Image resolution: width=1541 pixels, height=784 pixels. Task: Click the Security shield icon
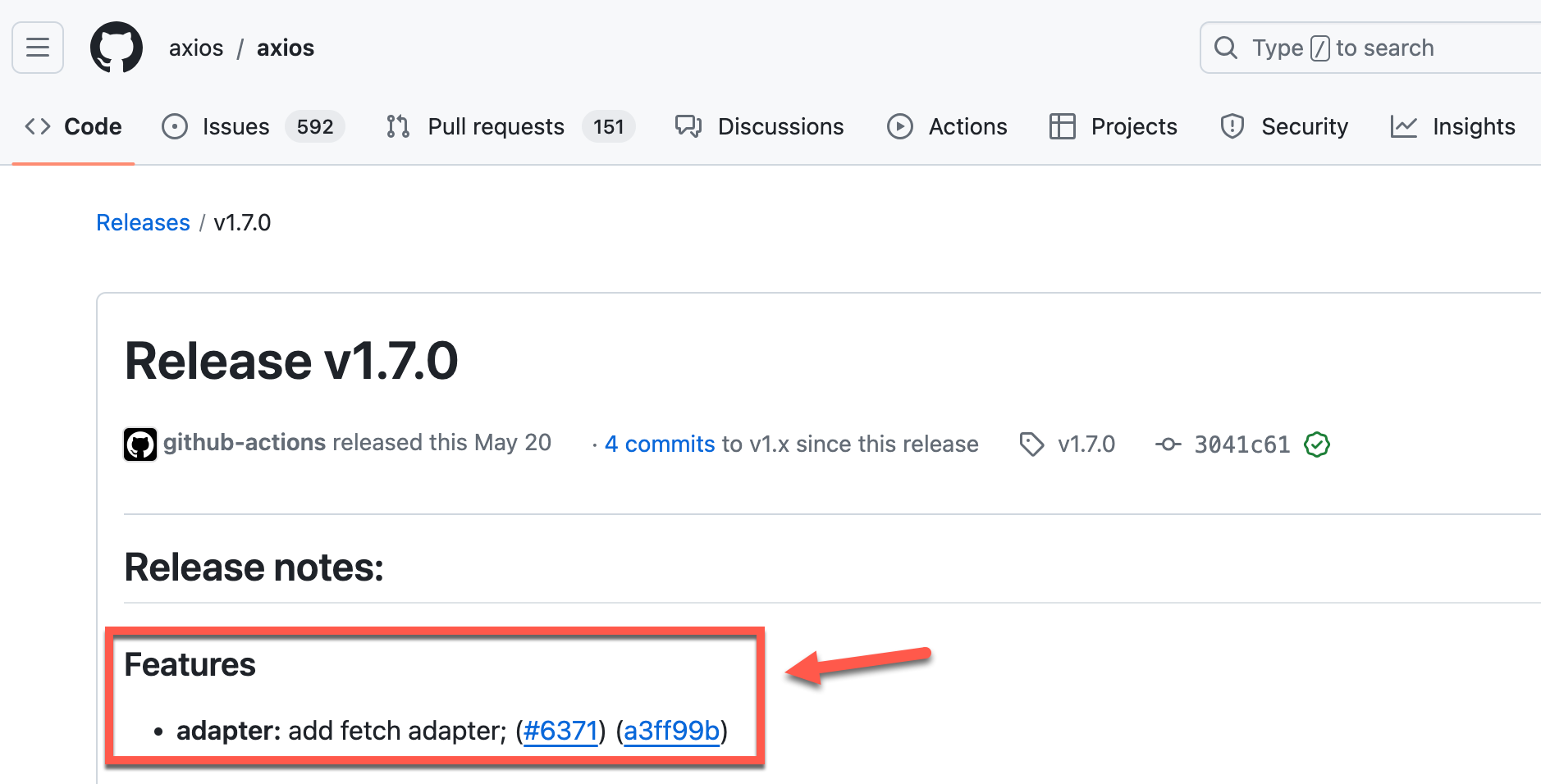tap(1232, 126)
